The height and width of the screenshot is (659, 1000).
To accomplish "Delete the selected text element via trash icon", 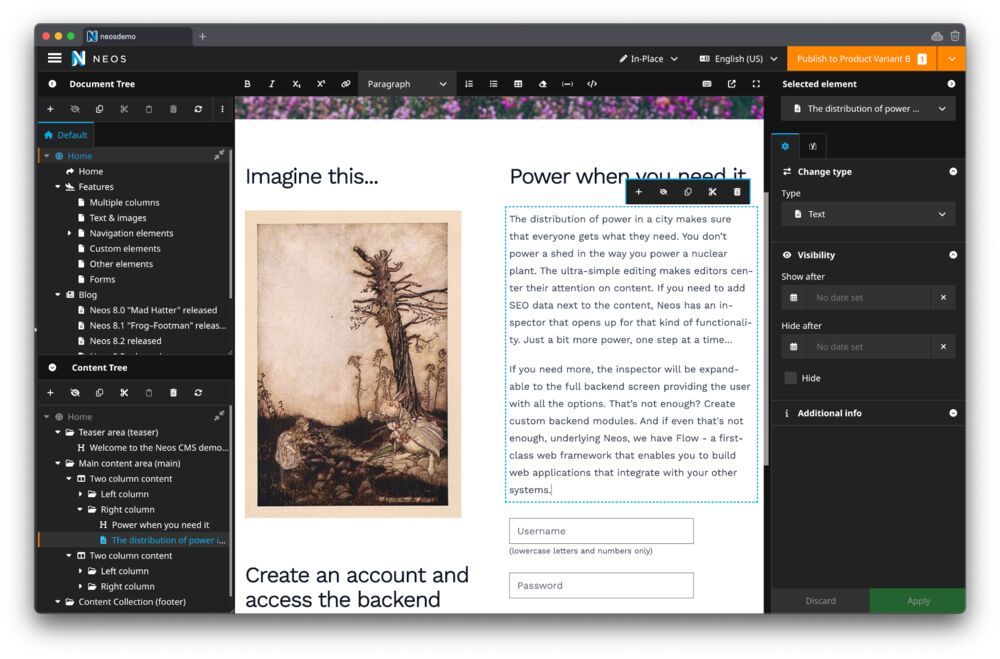I will pos(738,190).
